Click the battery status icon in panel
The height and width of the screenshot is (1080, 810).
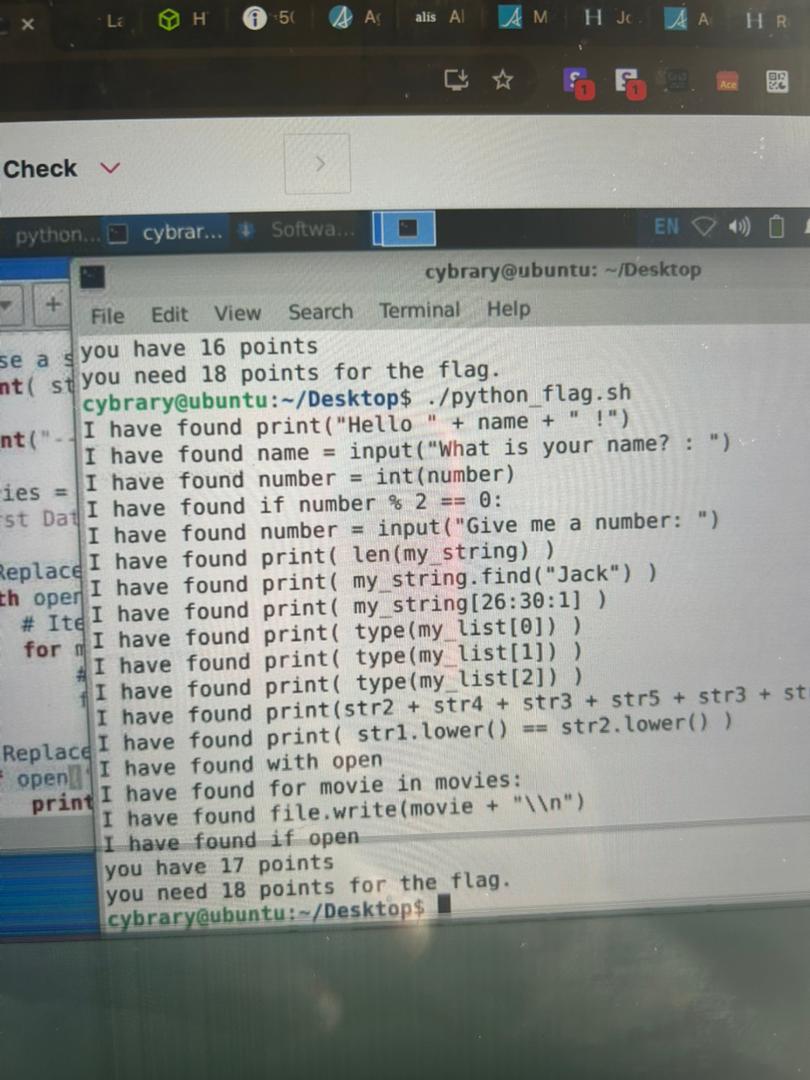[776, 228]
